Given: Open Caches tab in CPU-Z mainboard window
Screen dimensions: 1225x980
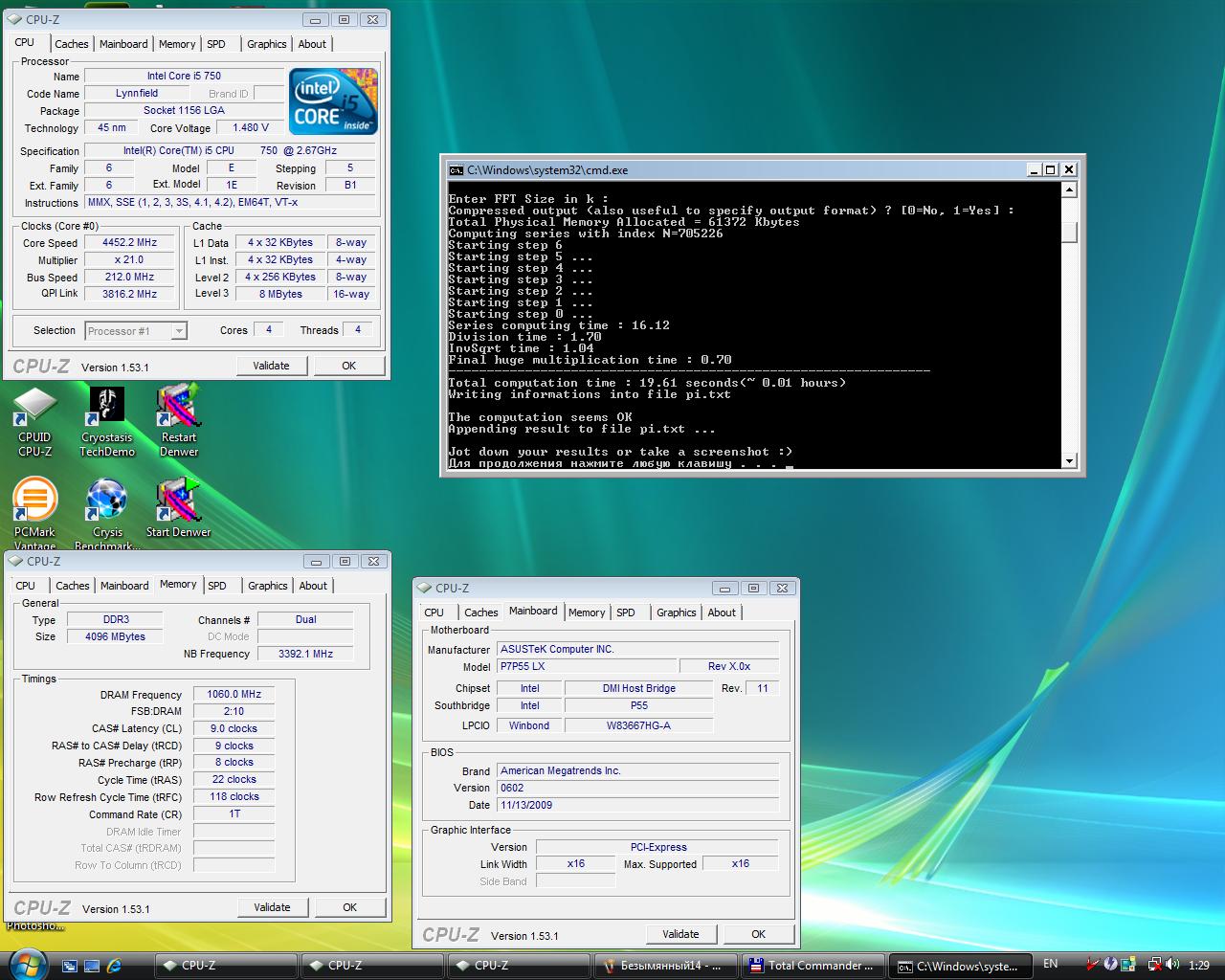Looking at the screenshot, I should pos(480,612).
